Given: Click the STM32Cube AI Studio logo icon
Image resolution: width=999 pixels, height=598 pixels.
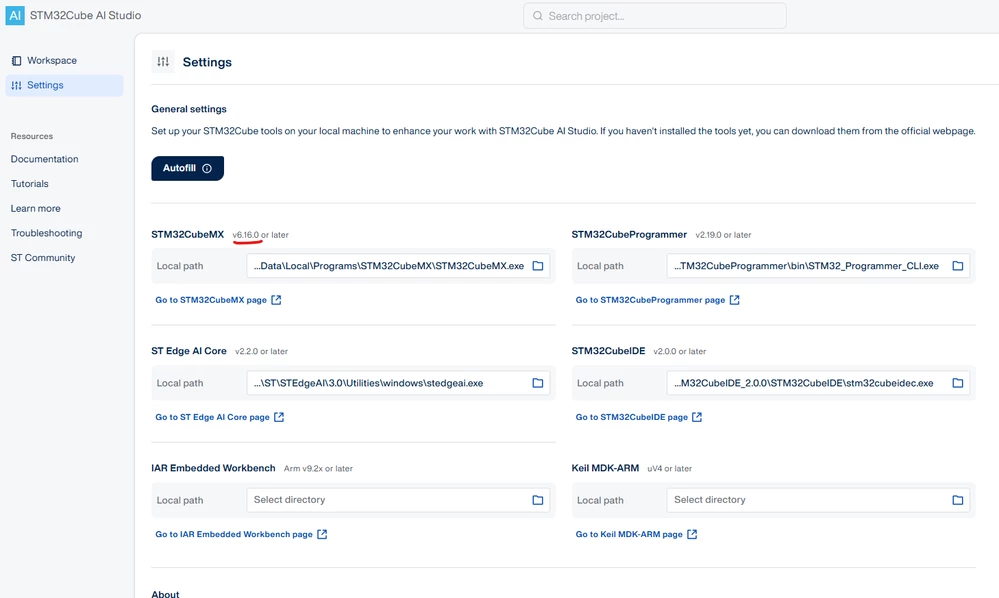Looking at the screenshot, I should click(15, 15).
